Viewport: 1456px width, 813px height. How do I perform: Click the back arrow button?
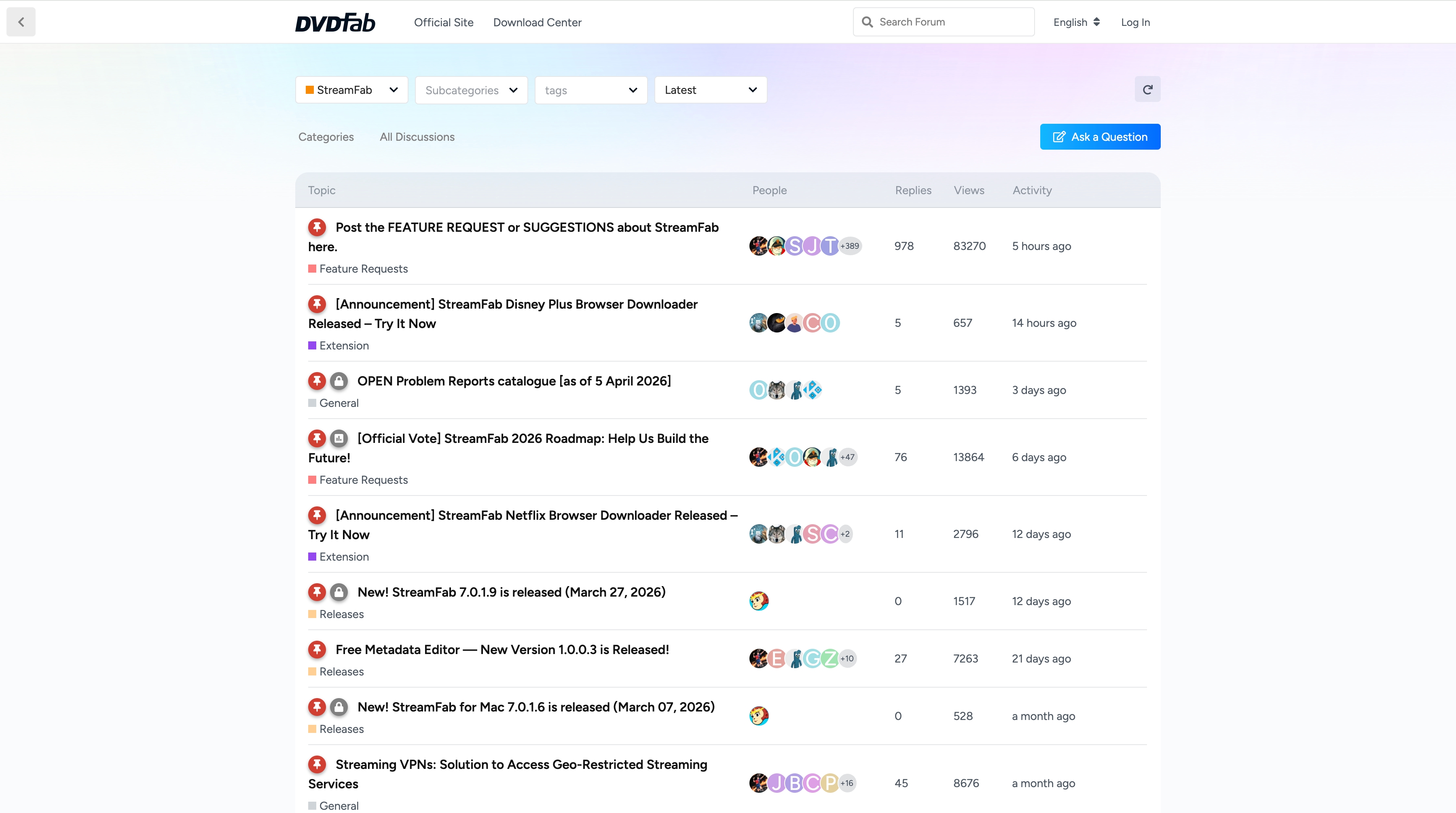click(x=21, y=22)
